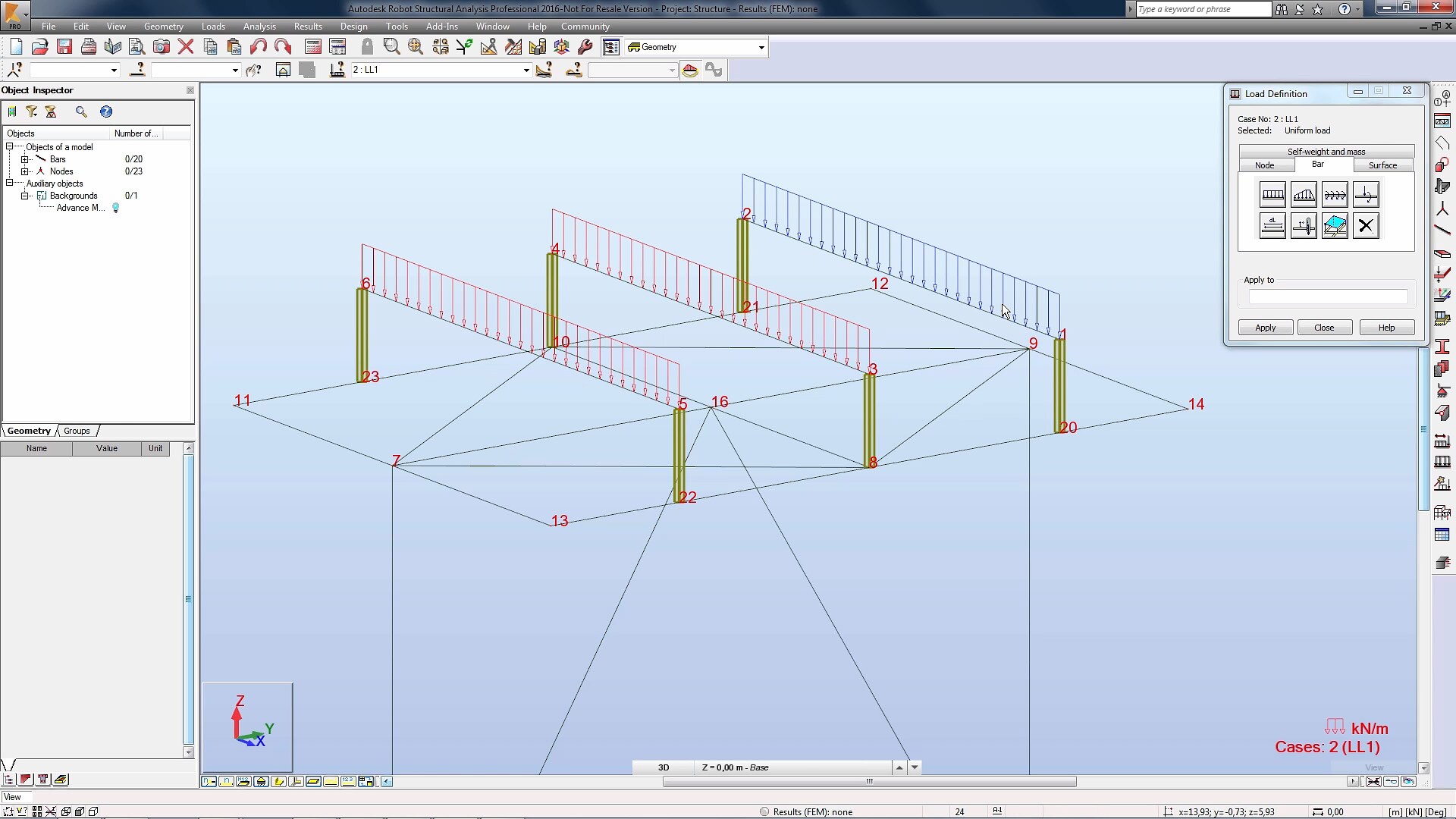1456x819 pixels.
Task: Toggle panel thickness display button
Action: (313, 781)
